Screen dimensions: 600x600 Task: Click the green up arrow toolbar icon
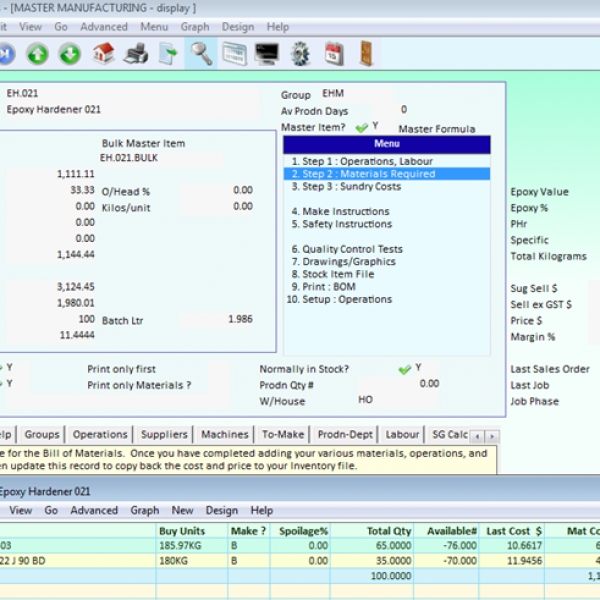[x=37, y=54]
